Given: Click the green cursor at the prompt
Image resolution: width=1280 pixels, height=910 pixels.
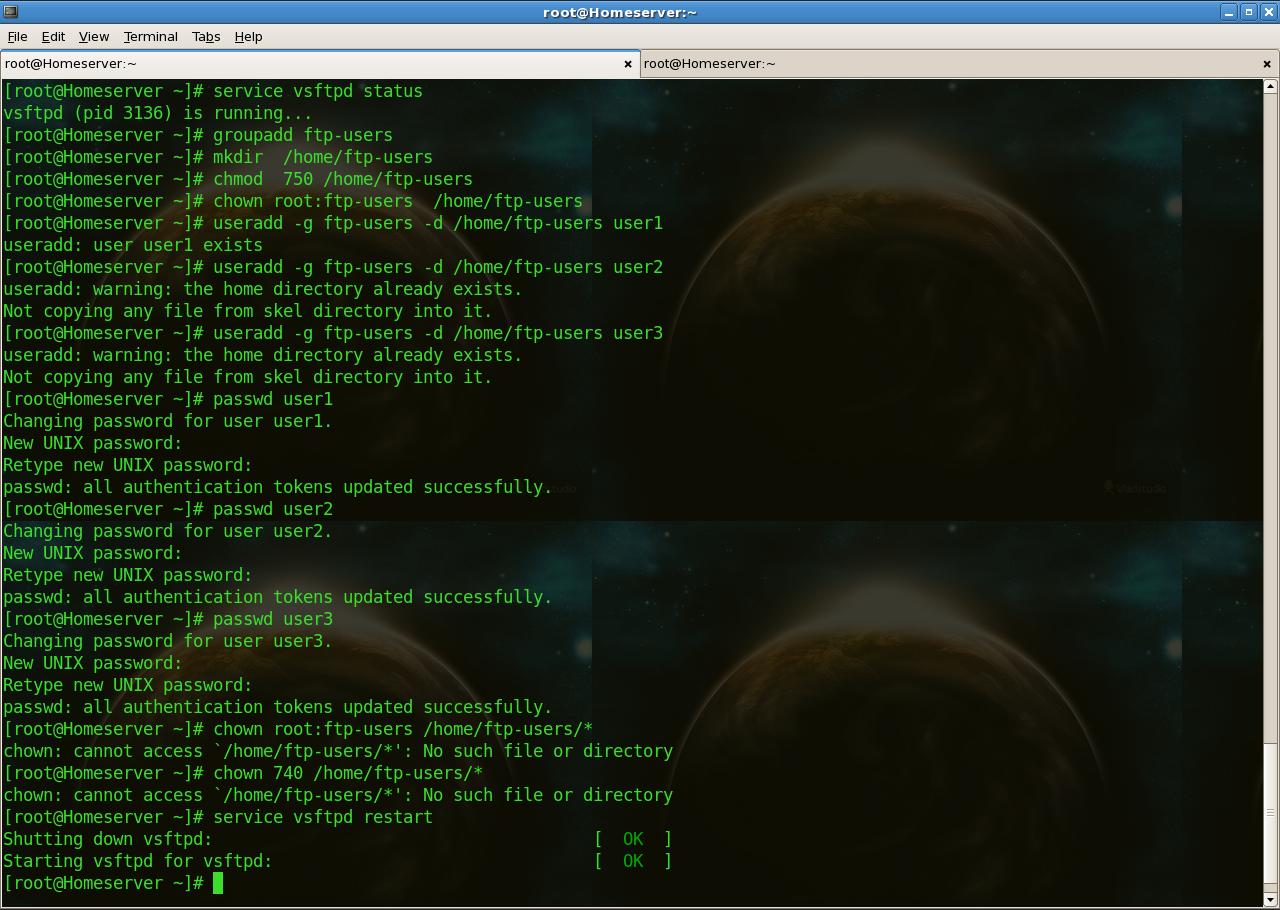Looking at the screenshot, I should (x=218, y=883).
